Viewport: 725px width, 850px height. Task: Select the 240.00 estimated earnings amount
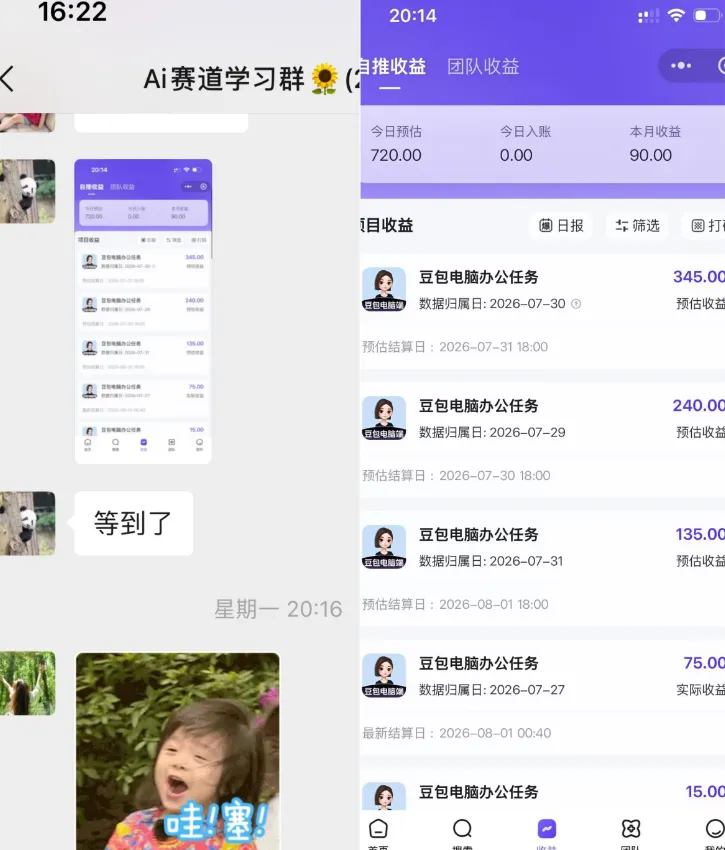[x=698, y=405]
